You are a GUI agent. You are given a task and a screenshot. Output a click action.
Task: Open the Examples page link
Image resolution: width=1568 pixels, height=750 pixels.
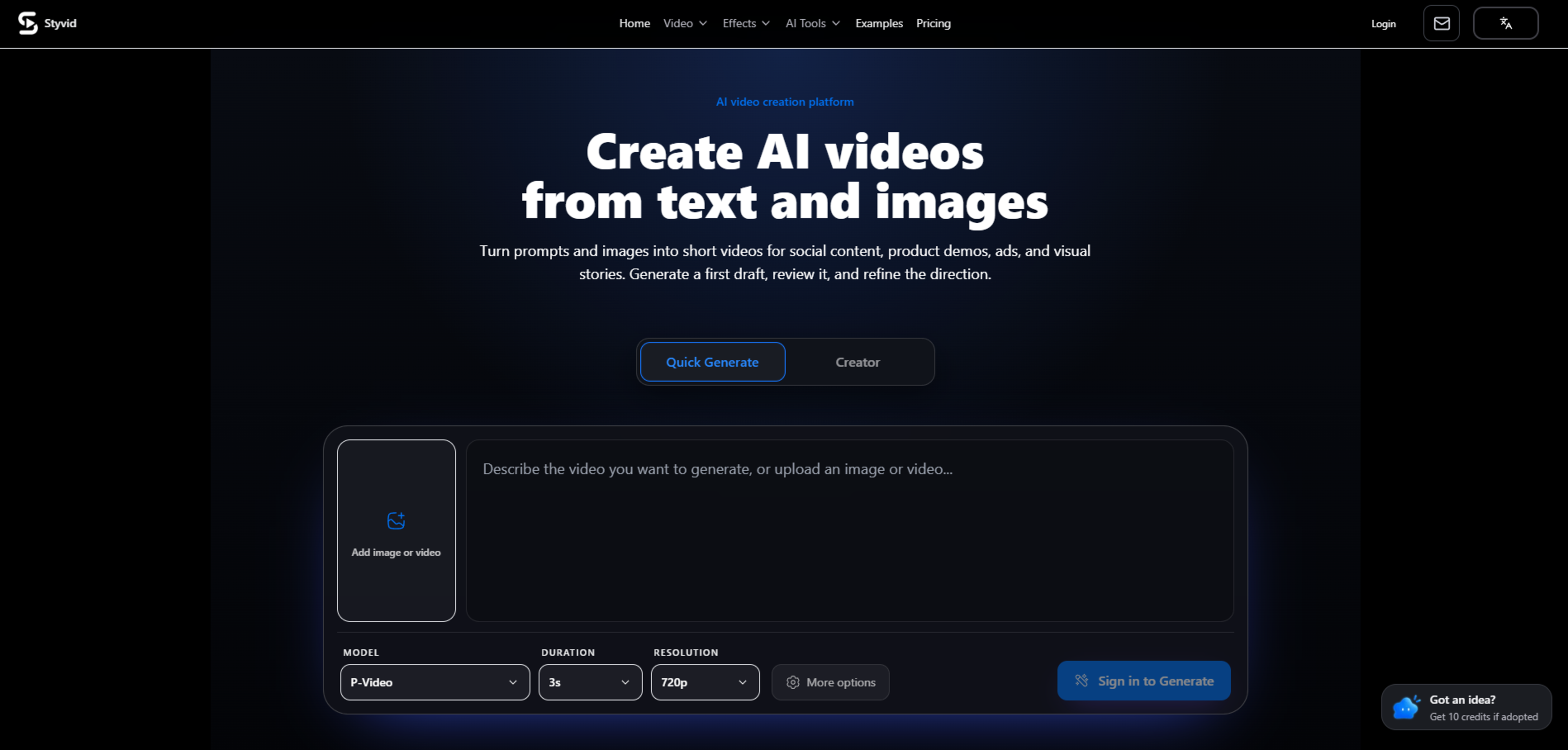[879, 23]
